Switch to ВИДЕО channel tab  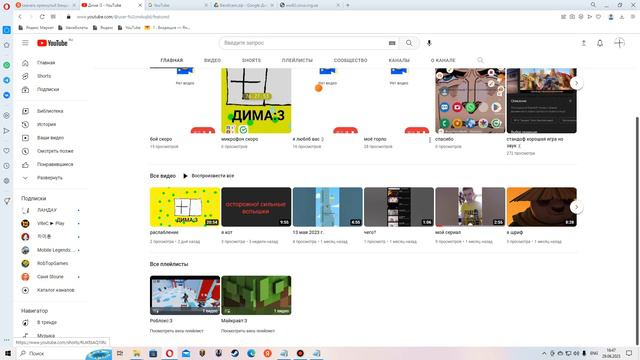[212, 60]
